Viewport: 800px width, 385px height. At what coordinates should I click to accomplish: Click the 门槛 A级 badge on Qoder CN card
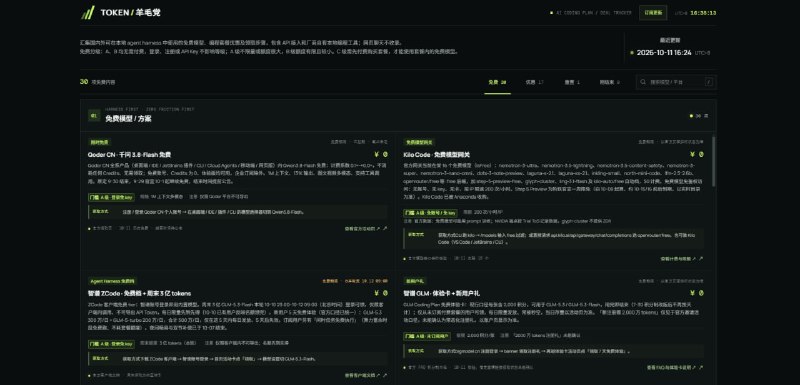pyautogui.click(x=111, y=197)
